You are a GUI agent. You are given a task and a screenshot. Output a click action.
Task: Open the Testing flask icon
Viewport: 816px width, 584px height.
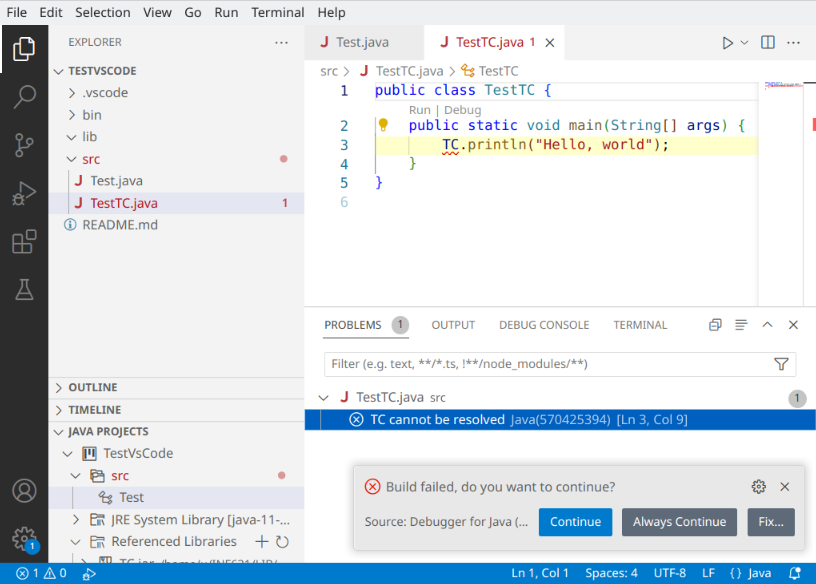(24, 289)
